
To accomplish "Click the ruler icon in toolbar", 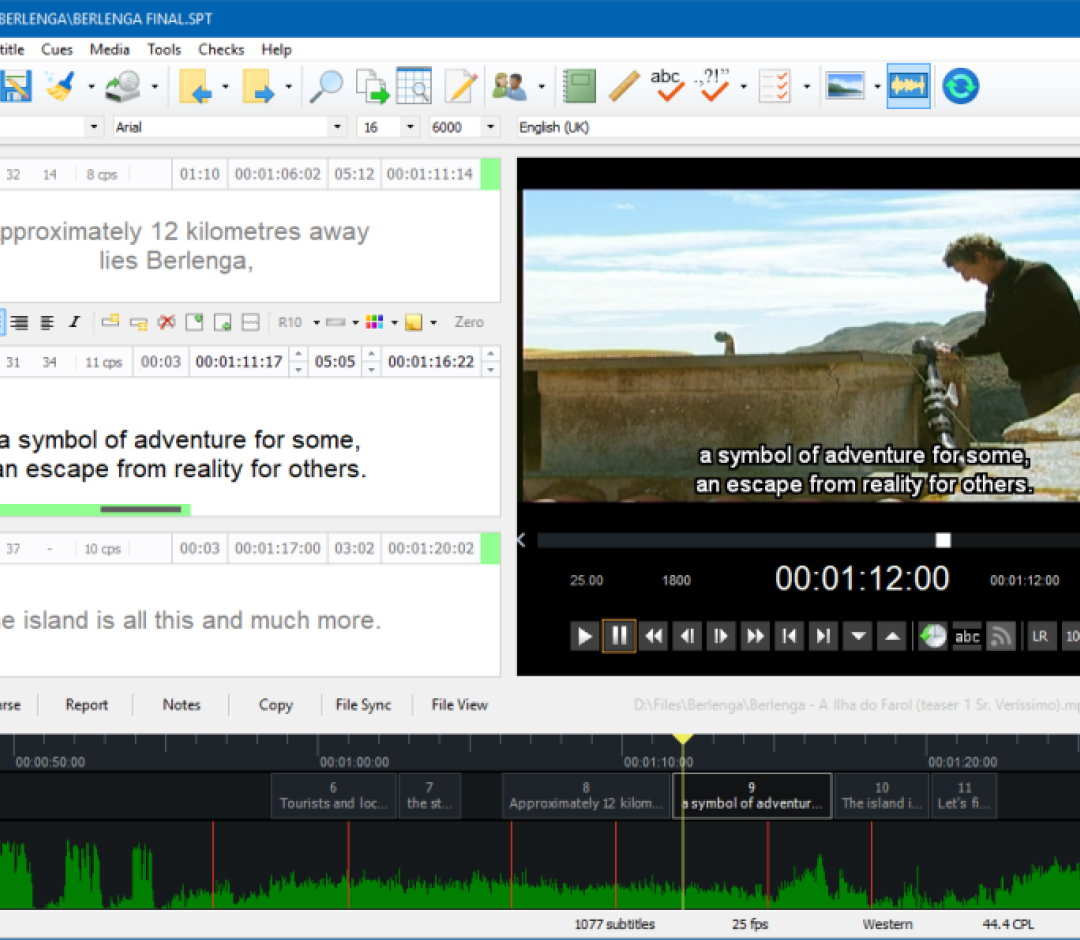I will point(624,87).
